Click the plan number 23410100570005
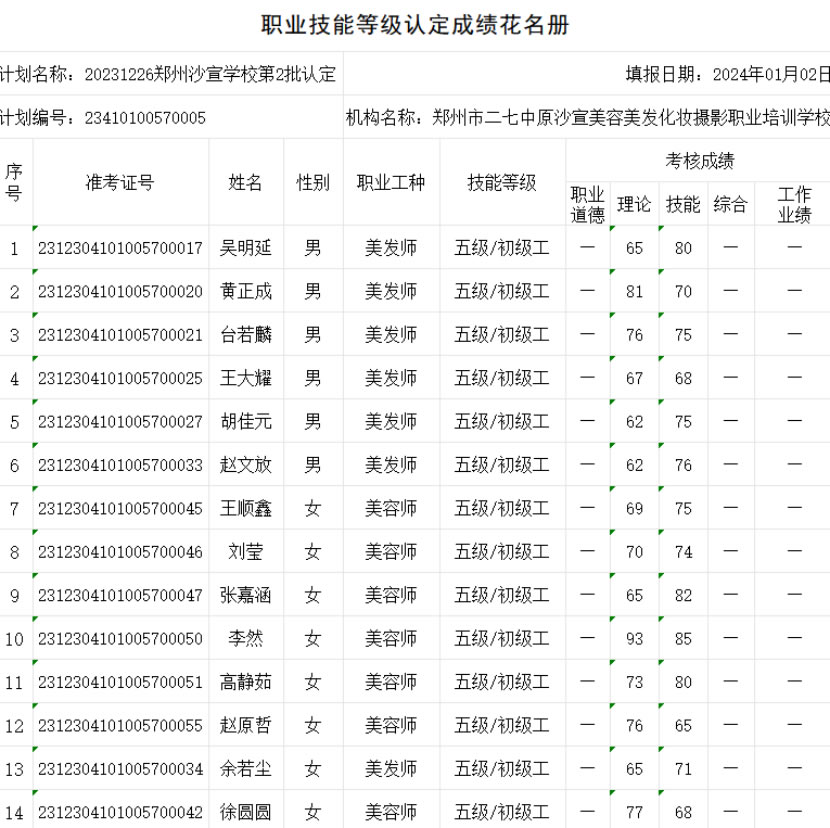Viewport: 830px width, 828px height. coord(145,118)
